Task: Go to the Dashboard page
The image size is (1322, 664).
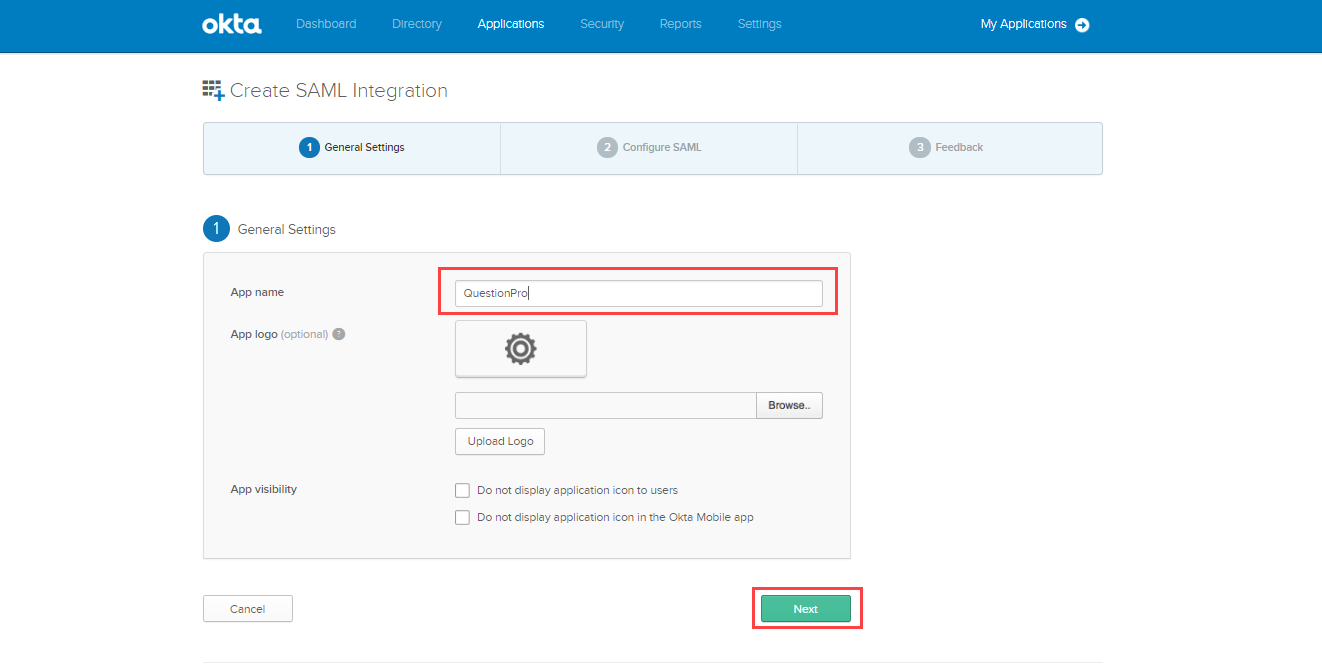Action: pyautogui.click(x=326, y=24)
